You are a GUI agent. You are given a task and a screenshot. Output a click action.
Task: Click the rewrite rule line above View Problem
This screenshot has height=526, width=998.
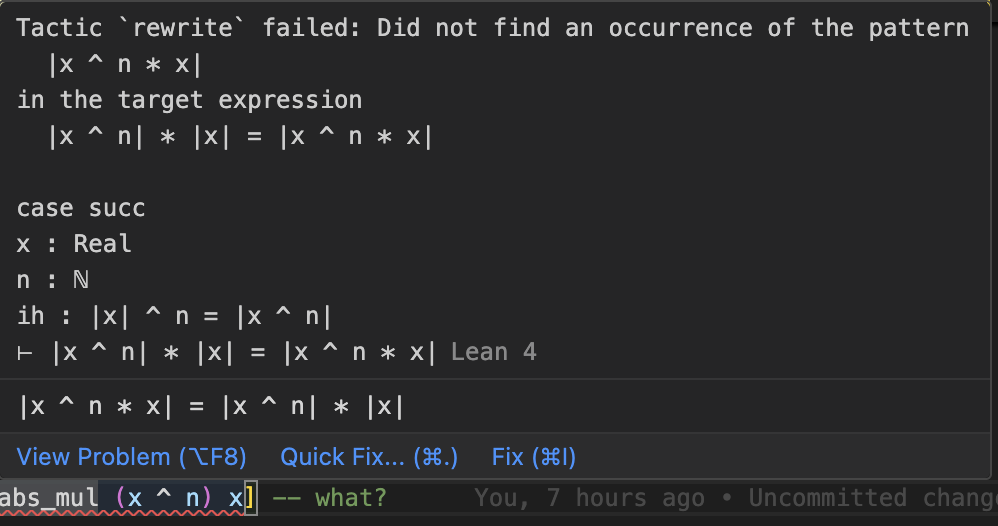click(x=211, y=406)
